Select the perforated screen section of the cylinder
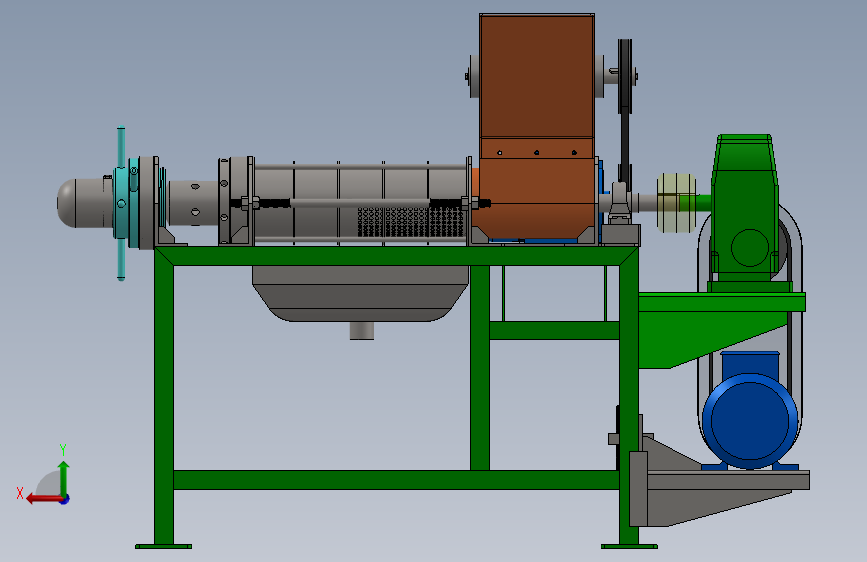 (x=411, y=222)
